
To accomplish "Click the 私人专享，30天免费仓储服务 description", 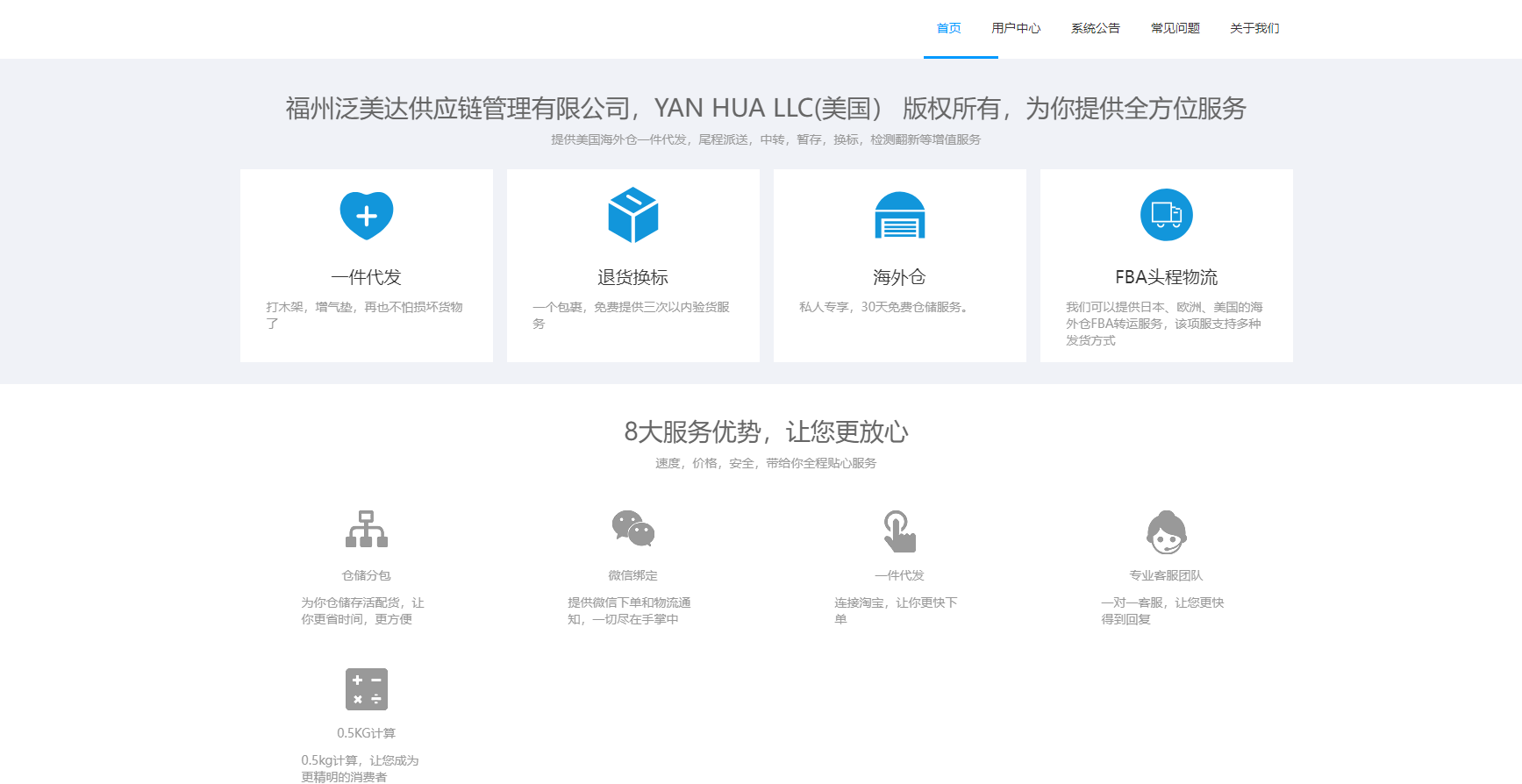I will tap(884, 307).
